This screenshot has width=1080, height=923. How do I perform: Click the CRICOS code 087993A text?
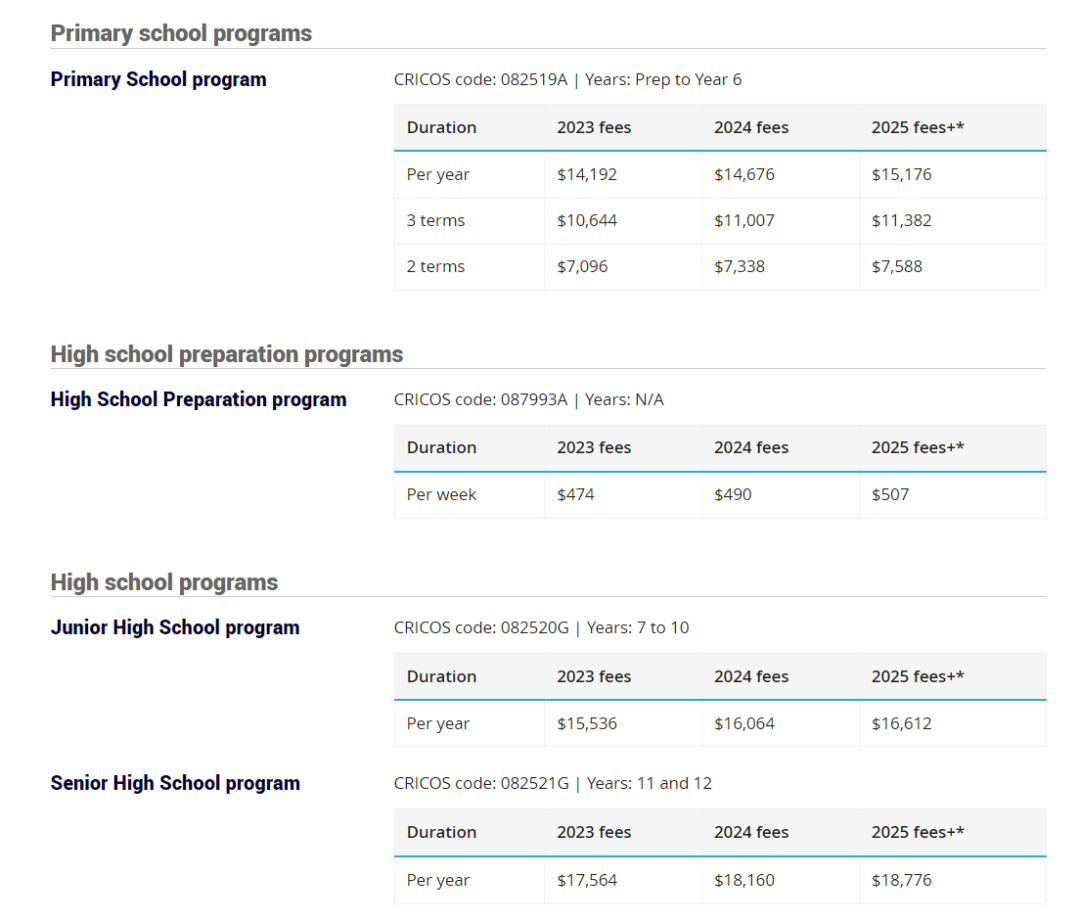click(x=480, y=399)
